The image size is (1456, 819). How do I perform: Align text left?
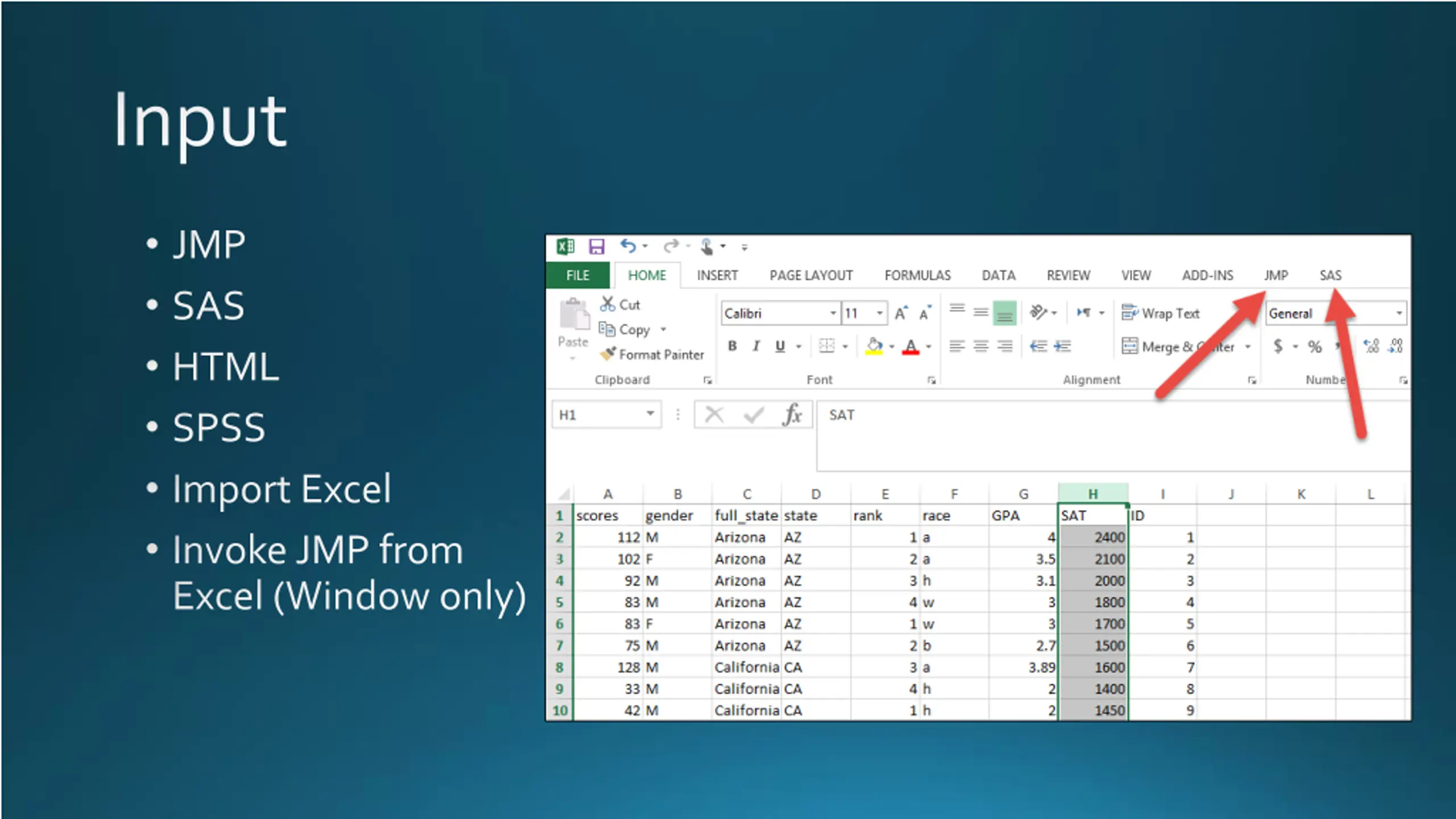tap(957, 346)
